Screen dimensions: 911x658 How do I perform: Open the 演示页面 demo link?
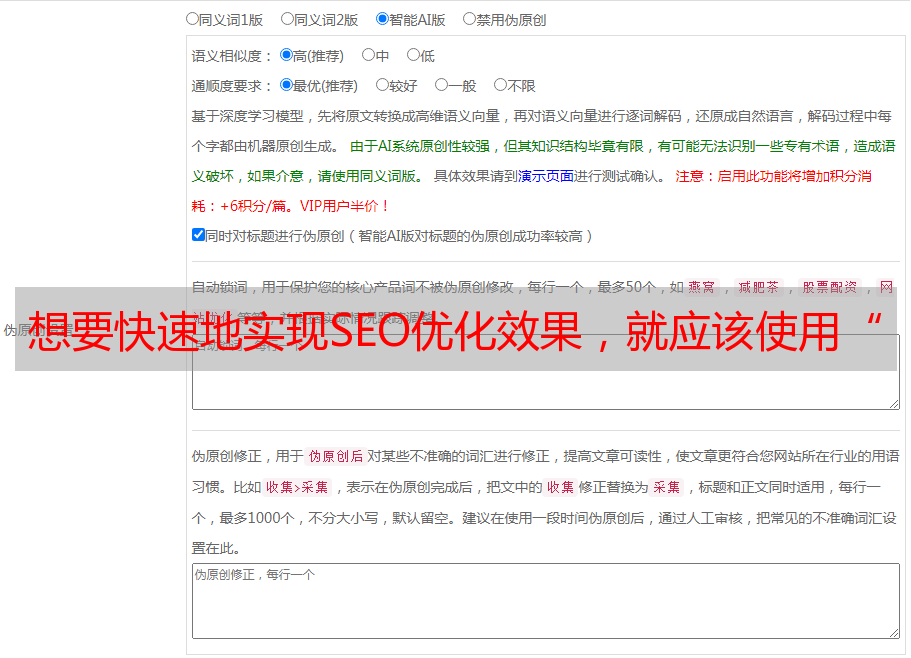click(x=545, y=176)
